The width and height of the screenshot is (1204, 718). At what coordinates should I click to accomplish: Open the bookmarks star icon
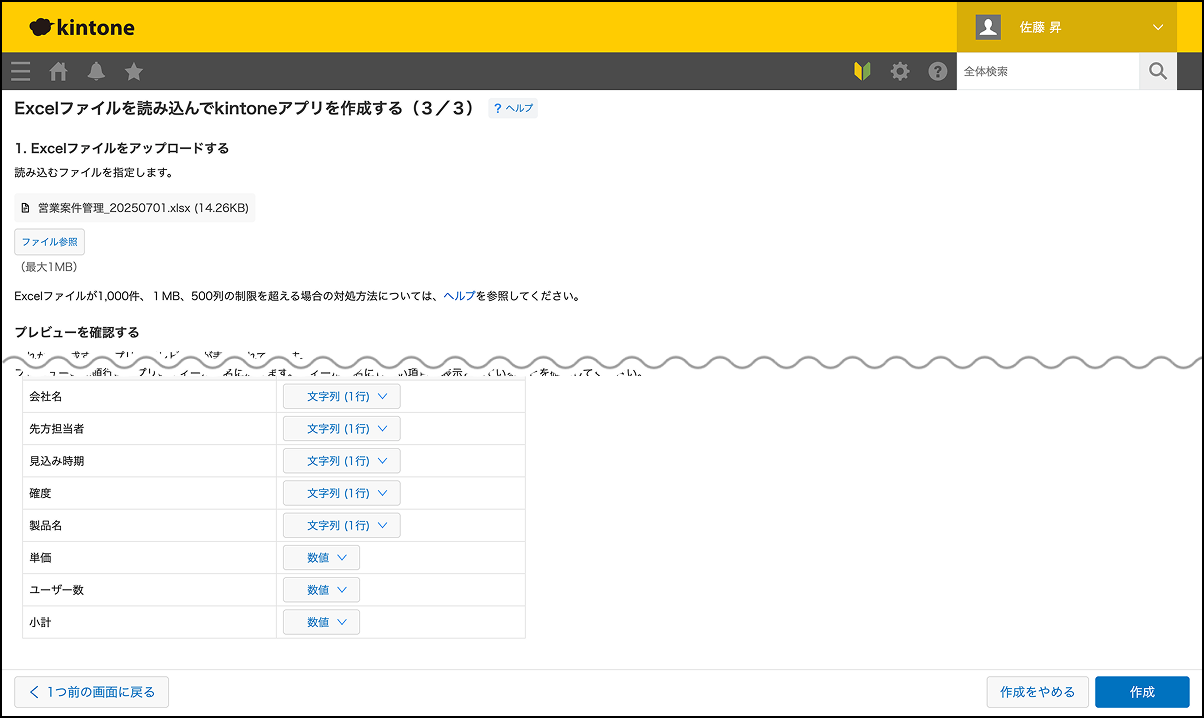[134, 71]
